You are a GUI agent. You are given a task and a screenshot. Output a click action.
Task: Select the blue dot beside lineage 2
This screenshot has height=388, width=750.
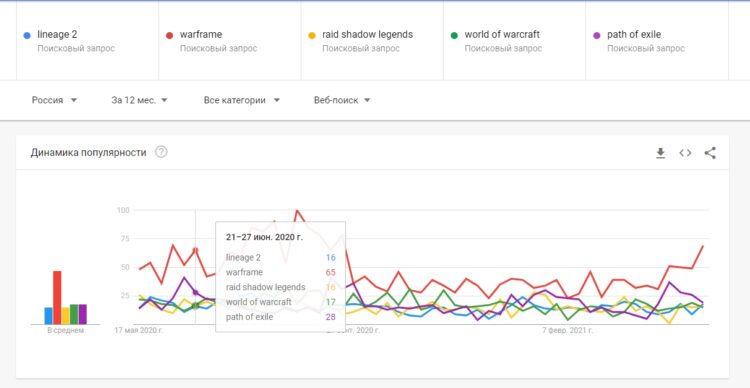27,35
